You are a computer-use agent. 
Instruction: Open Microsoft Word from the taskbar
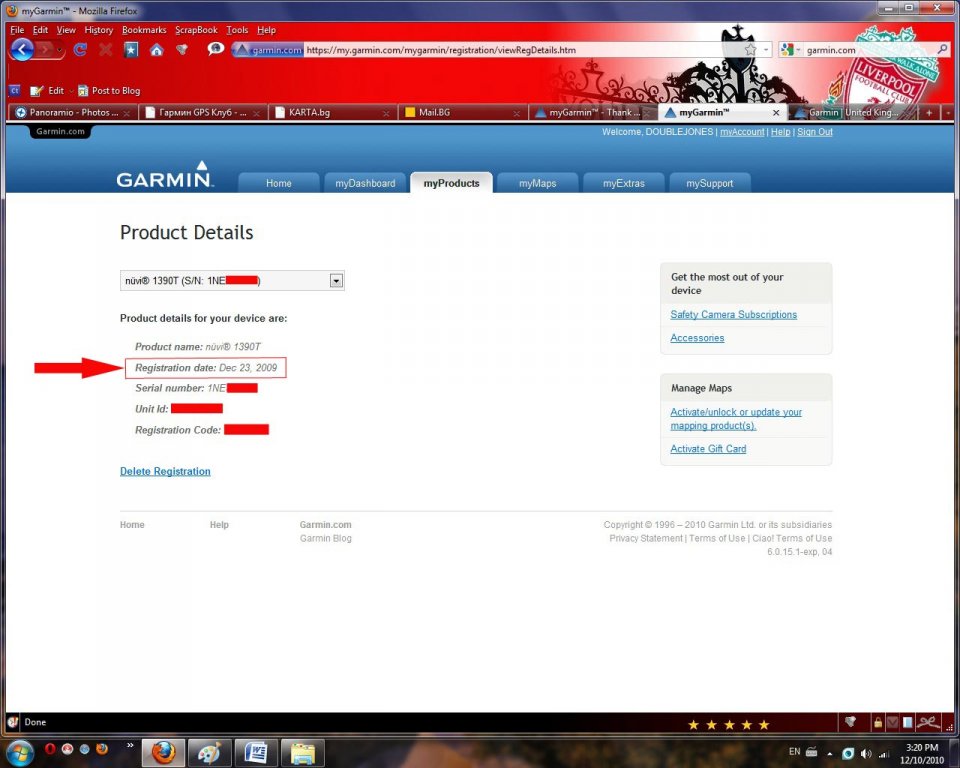pos(255,753)
